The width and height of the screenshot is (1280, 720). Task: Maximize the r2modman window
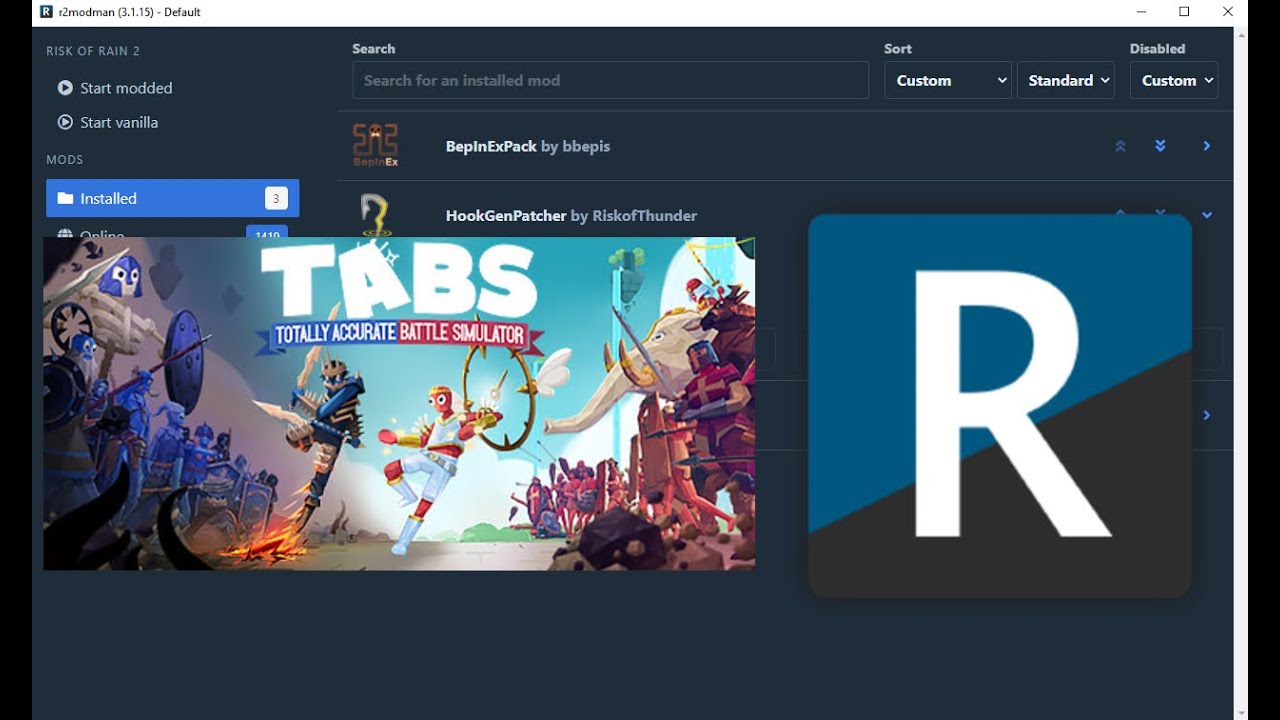coord(1184,12)
